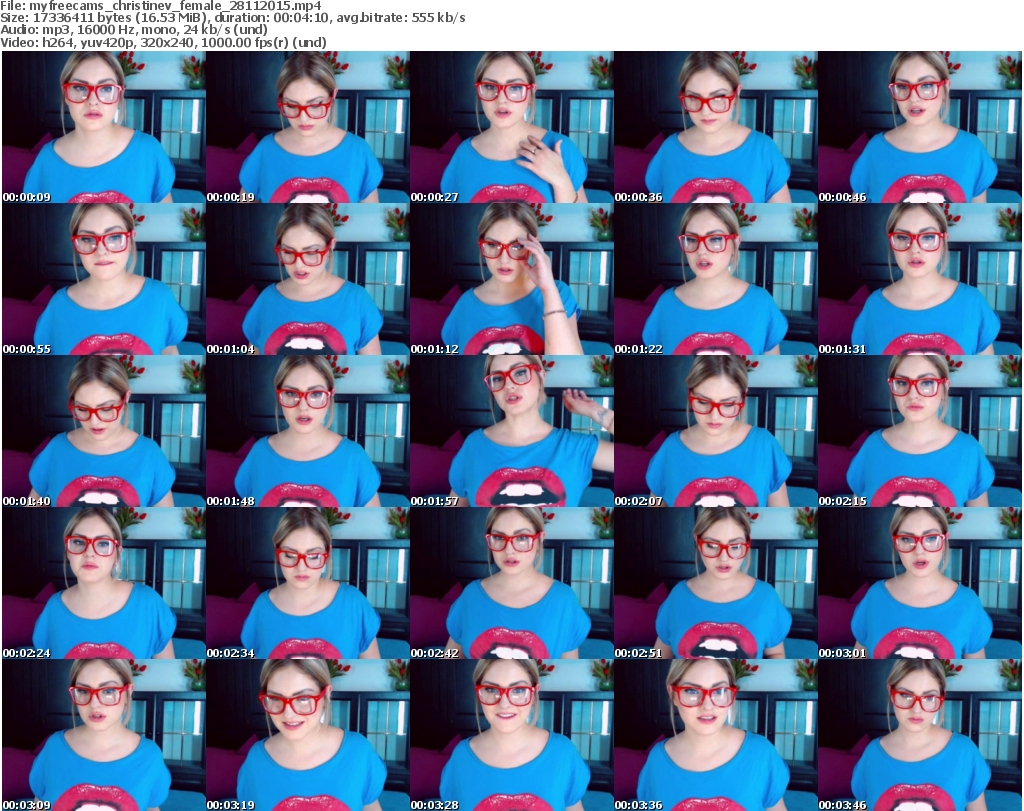Click the video frame at 00:03:09
This screenshot has width=1024, height=811.
pos(104,735)
